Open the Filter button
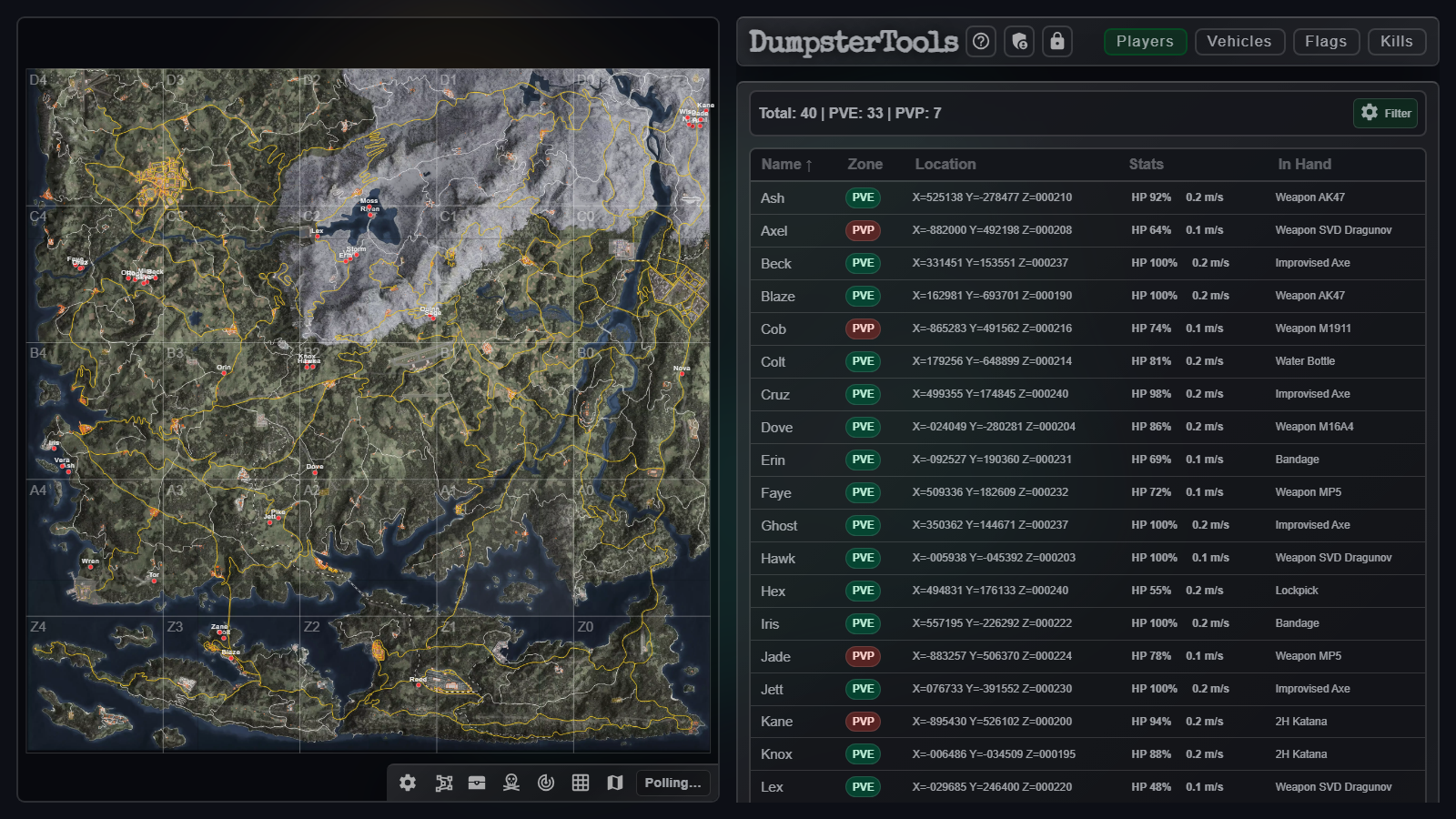The height and width of the screenshot is (819, 1456). click(1386, 113)
